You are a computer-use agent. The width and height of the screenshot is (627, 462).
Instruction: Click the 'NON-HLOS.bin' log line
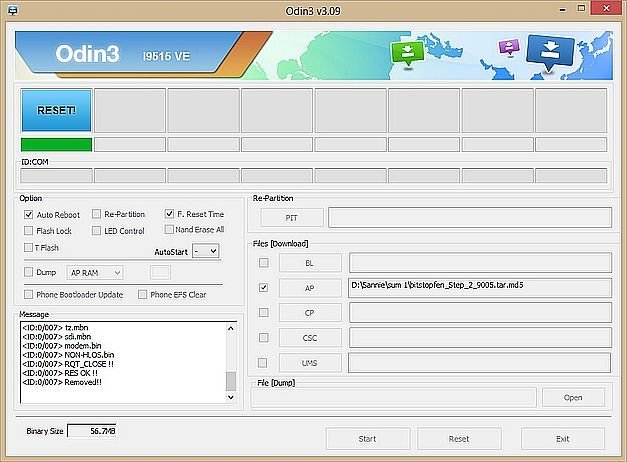[x=68, y=355]
